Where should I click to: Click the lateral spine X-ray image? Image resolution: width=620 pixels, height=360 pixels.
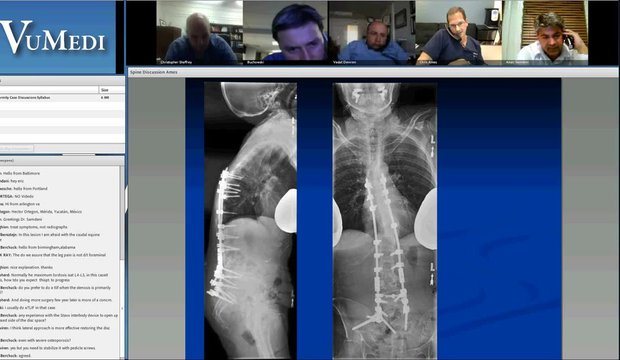pos(250,220)
